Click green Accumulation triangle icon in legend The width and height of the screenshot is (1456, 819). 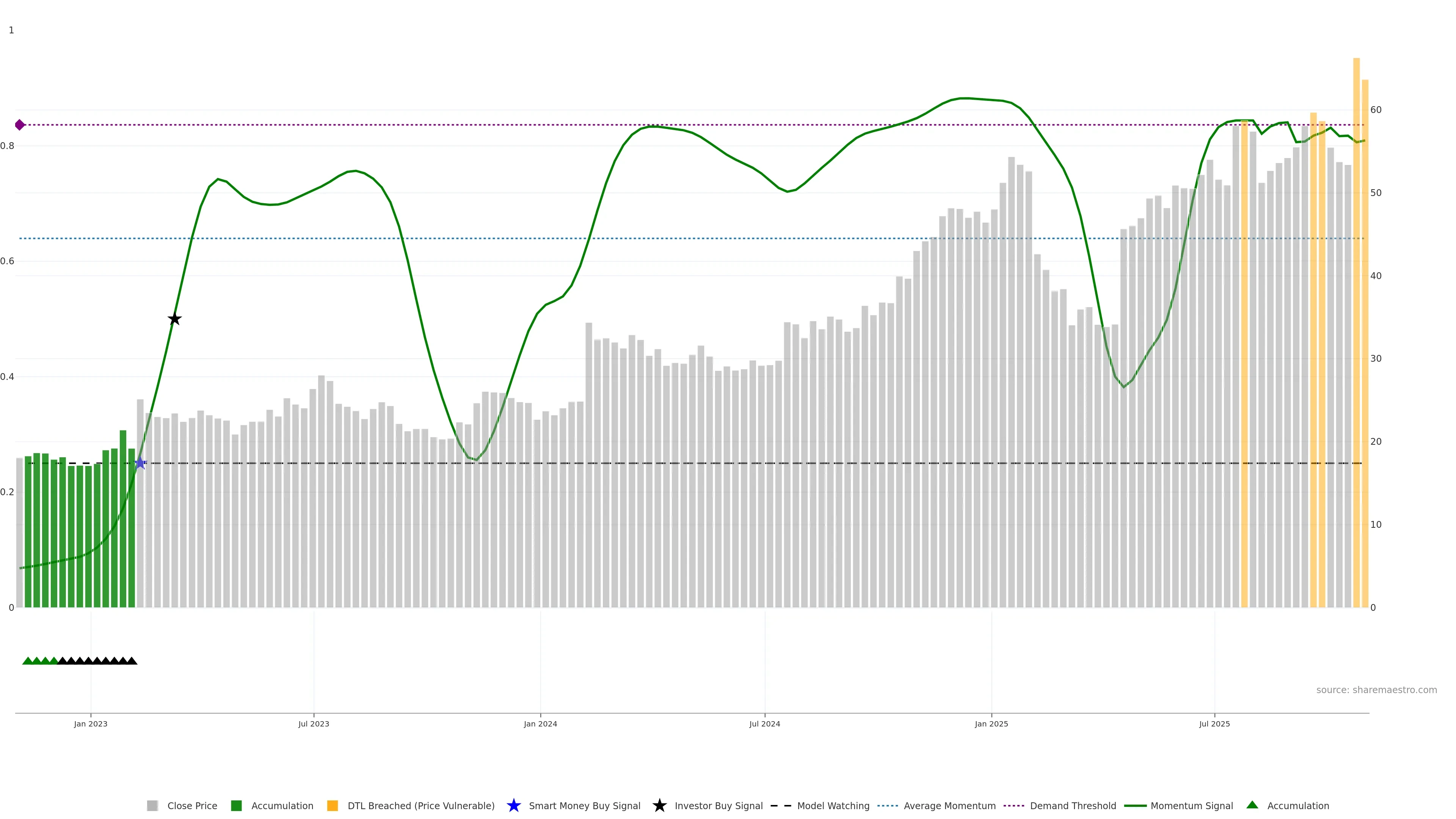click(x=1252, y=805)
